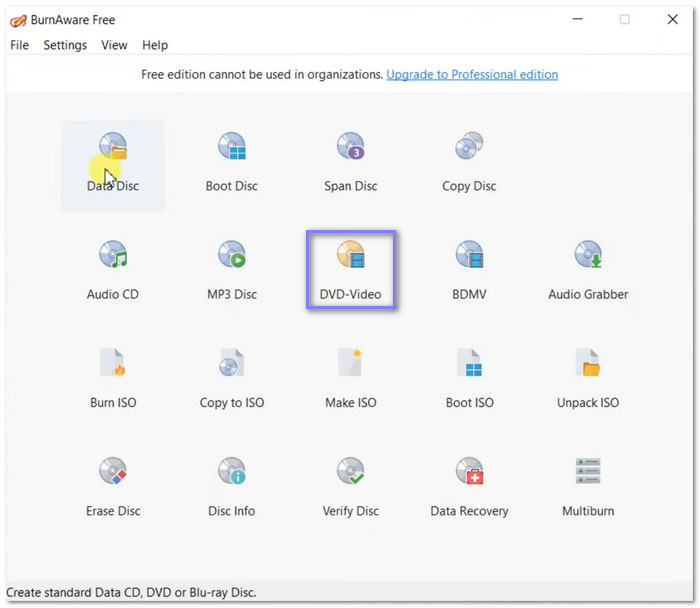Image resolution: width=700 pixels, height=608 pixels.
Task: Open the Data Disc tool
Action: pos(112,164)
